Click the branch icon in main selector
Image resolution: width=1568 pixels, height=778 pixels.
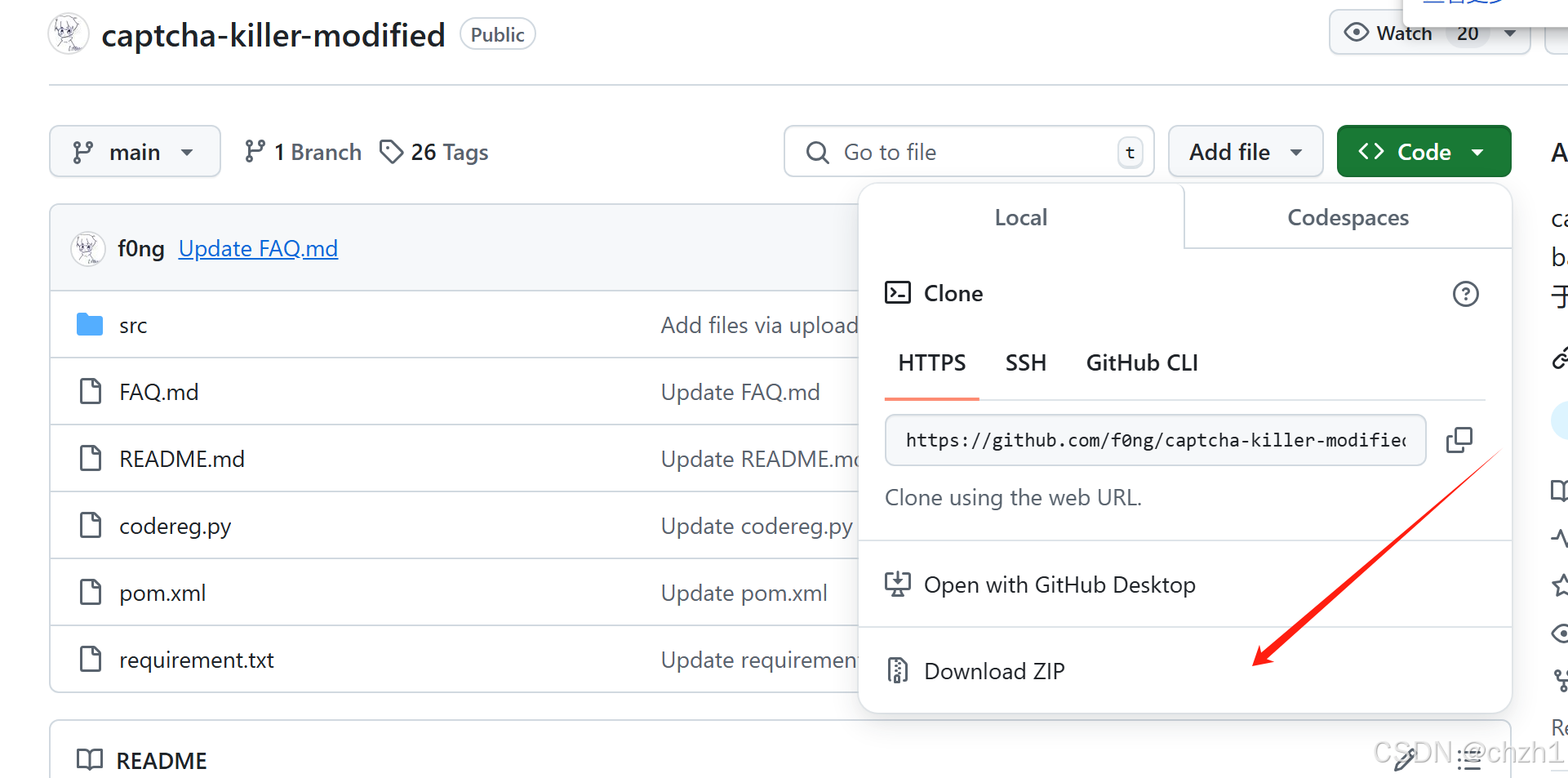(82, 152)
